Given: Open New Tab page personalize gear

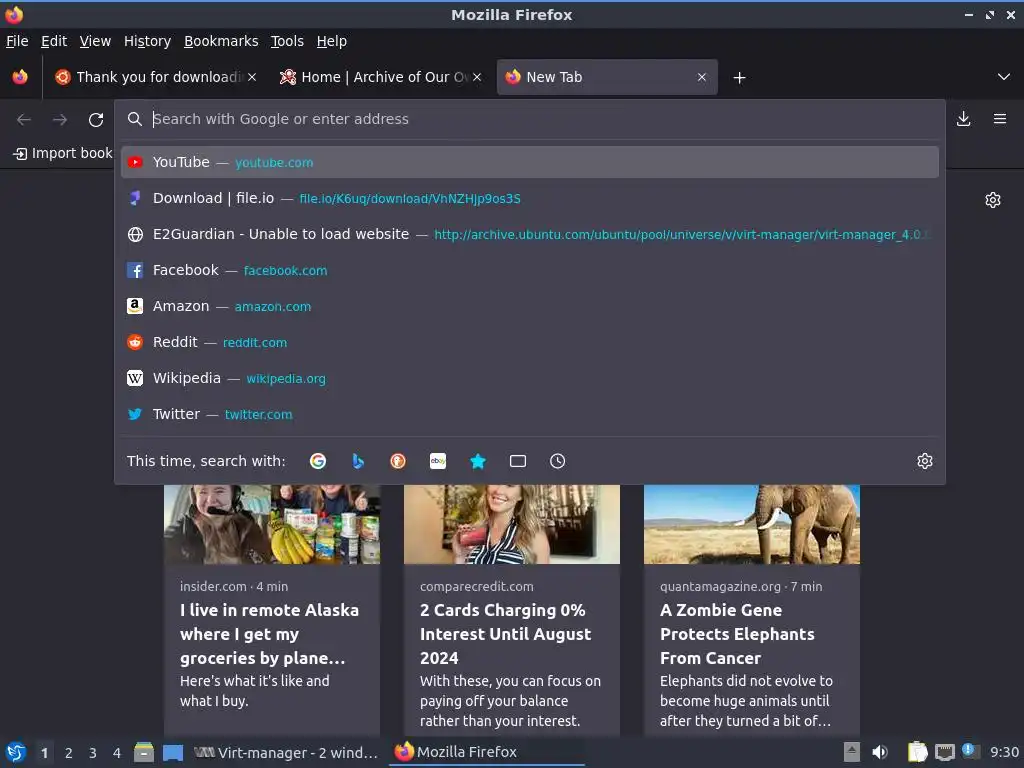Looking at the screenshot, I should coord(993,200).
